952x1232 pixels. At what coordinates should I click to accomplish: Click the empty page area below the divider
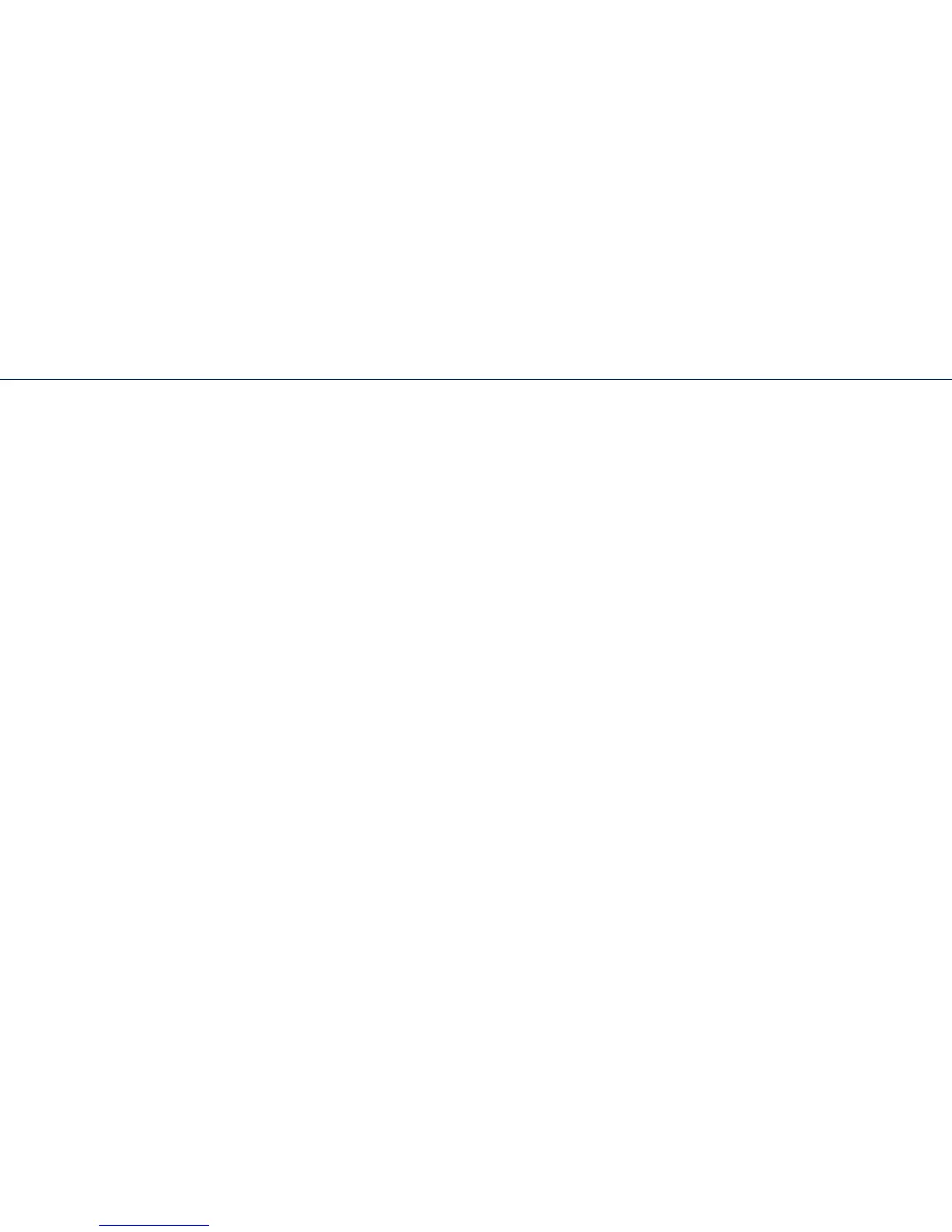[x=476, y=801]
